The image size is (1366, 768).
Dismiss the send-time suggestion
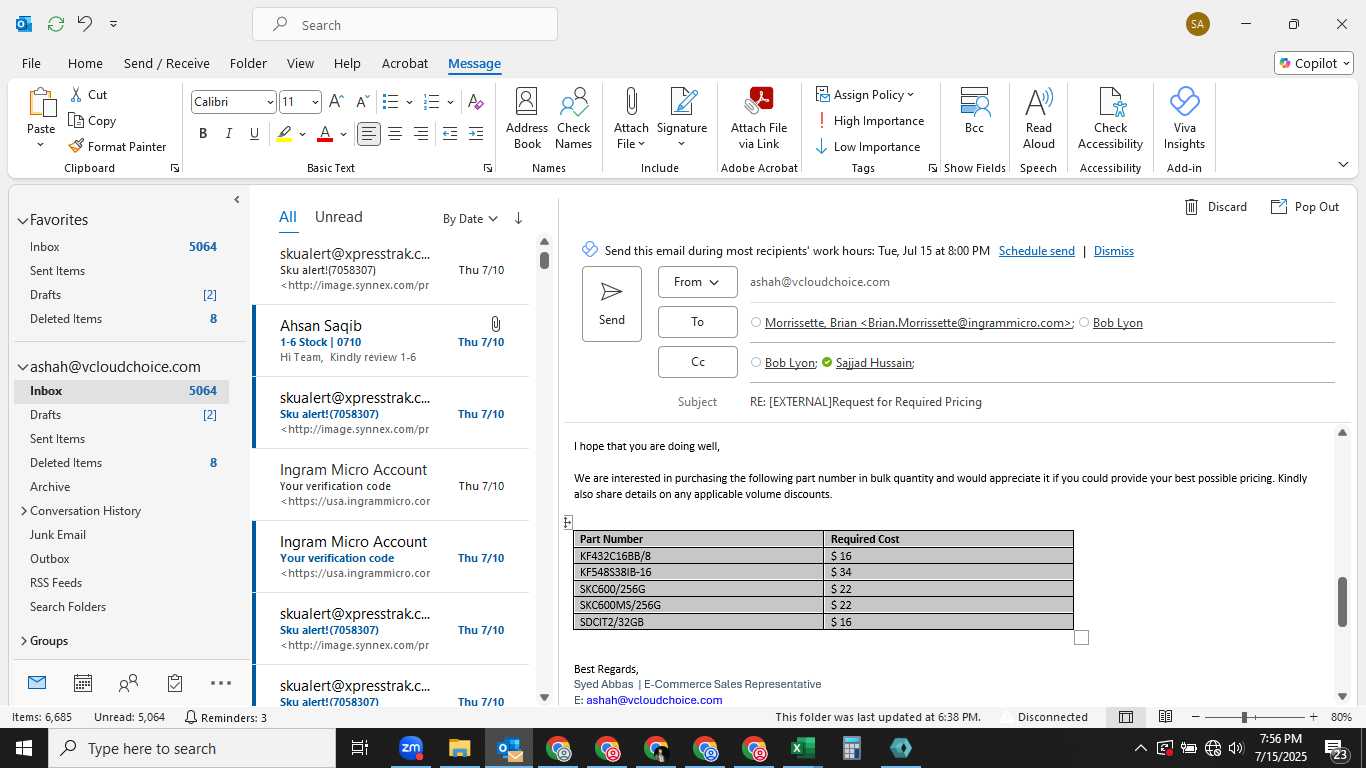(x=1114, y=251)
